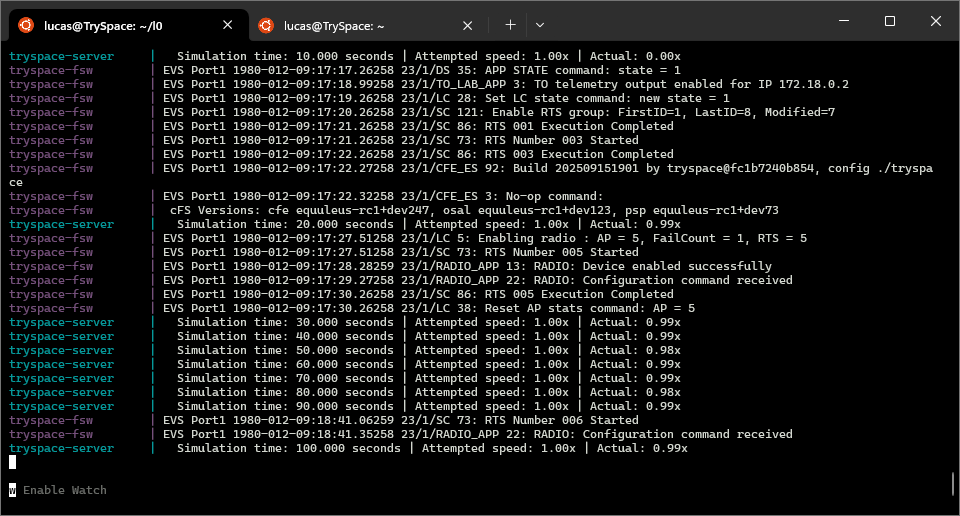Click 'RTS 003 Execution Completed' text
Viewport: 960px width, 516px height.
click(x=579, y=154)
